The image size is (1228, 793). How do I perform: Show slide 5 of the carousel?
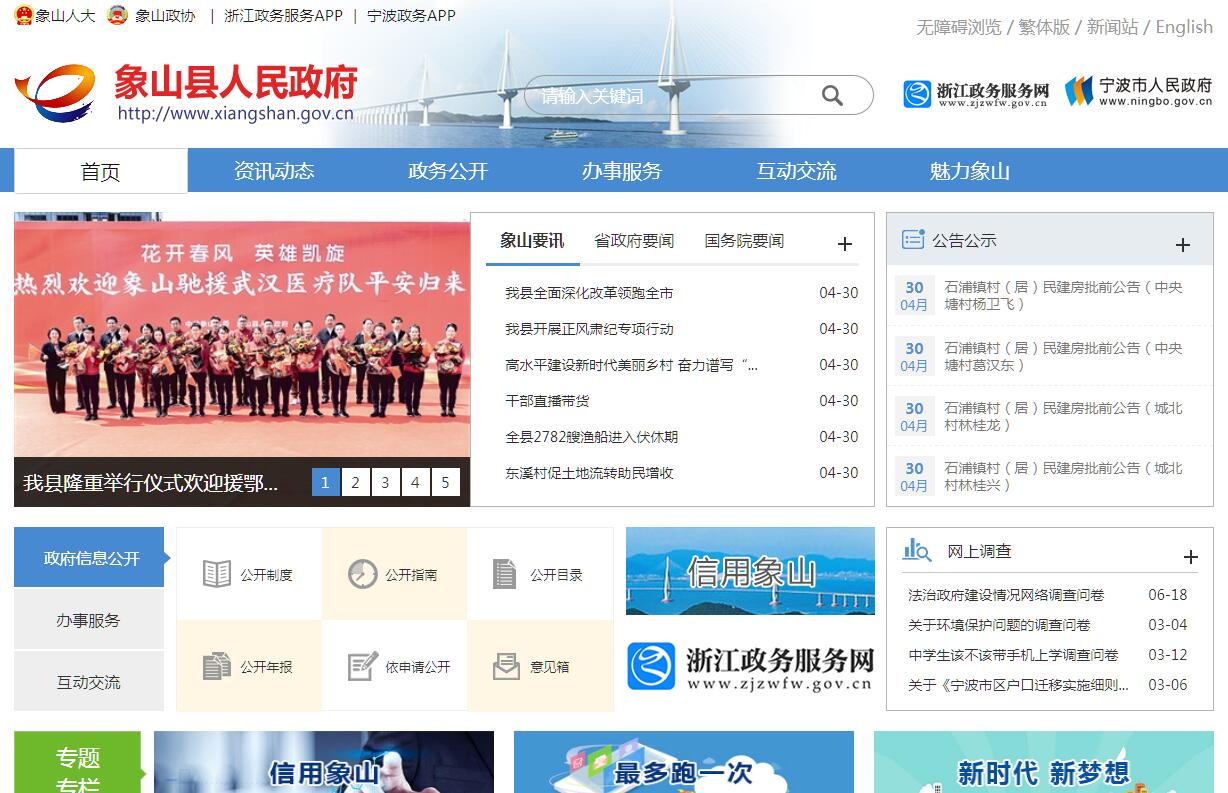click(445, 482)
